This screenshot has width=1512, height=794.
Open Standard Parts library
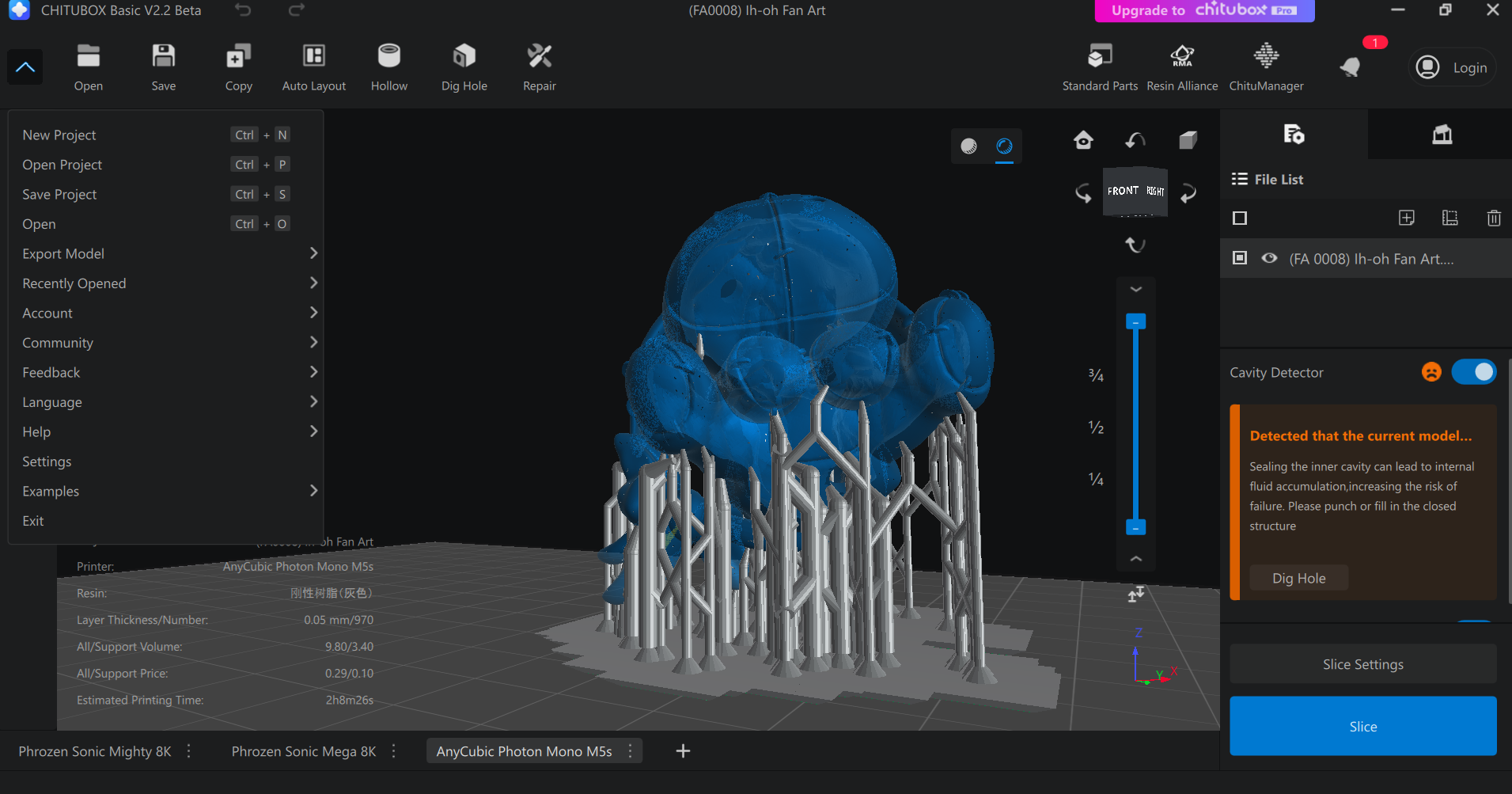[x=1100, y=66]
